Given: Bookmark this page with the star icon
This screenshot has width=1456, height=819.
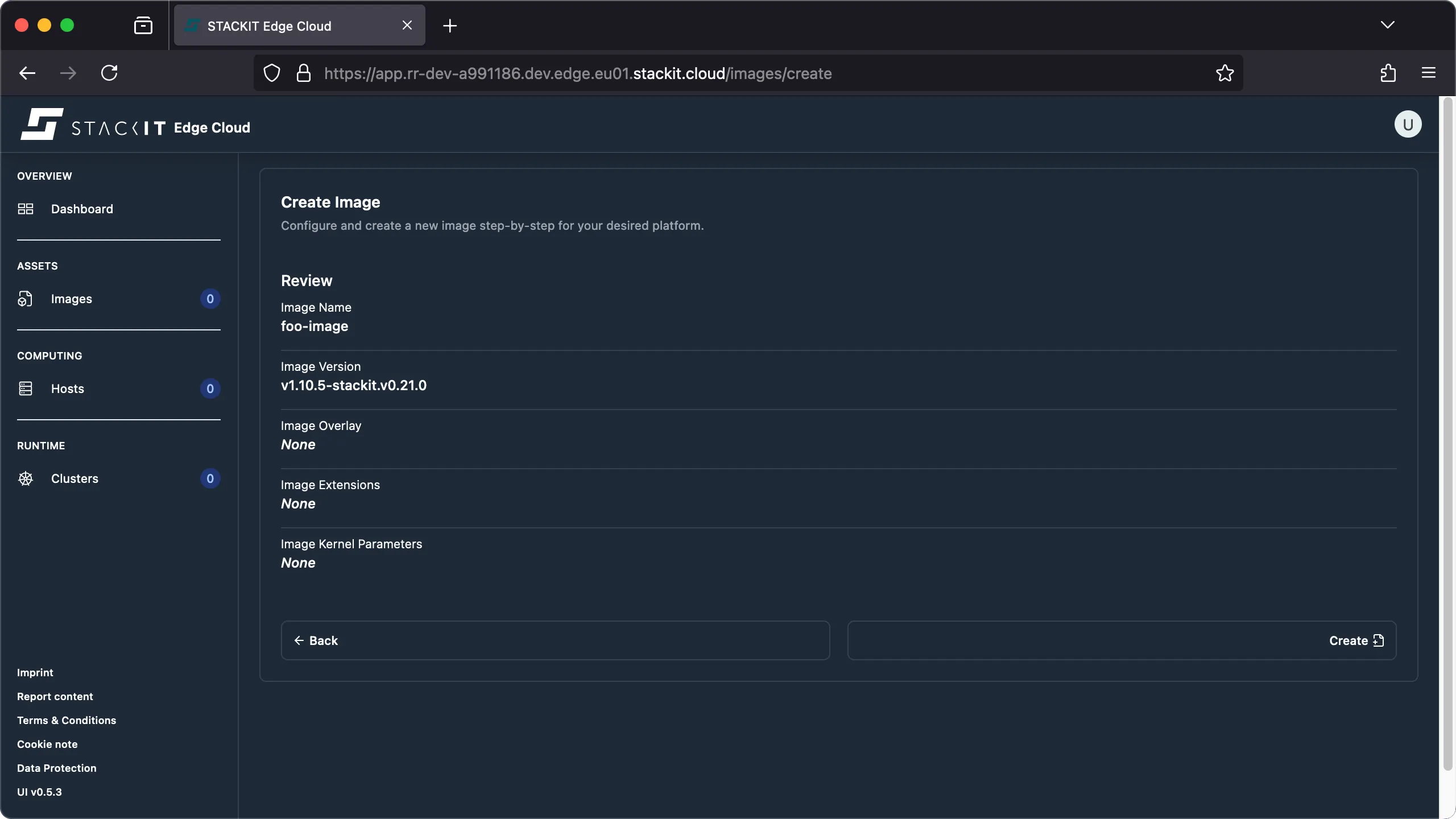Looking at the screenshot, I should [1224, 73].
